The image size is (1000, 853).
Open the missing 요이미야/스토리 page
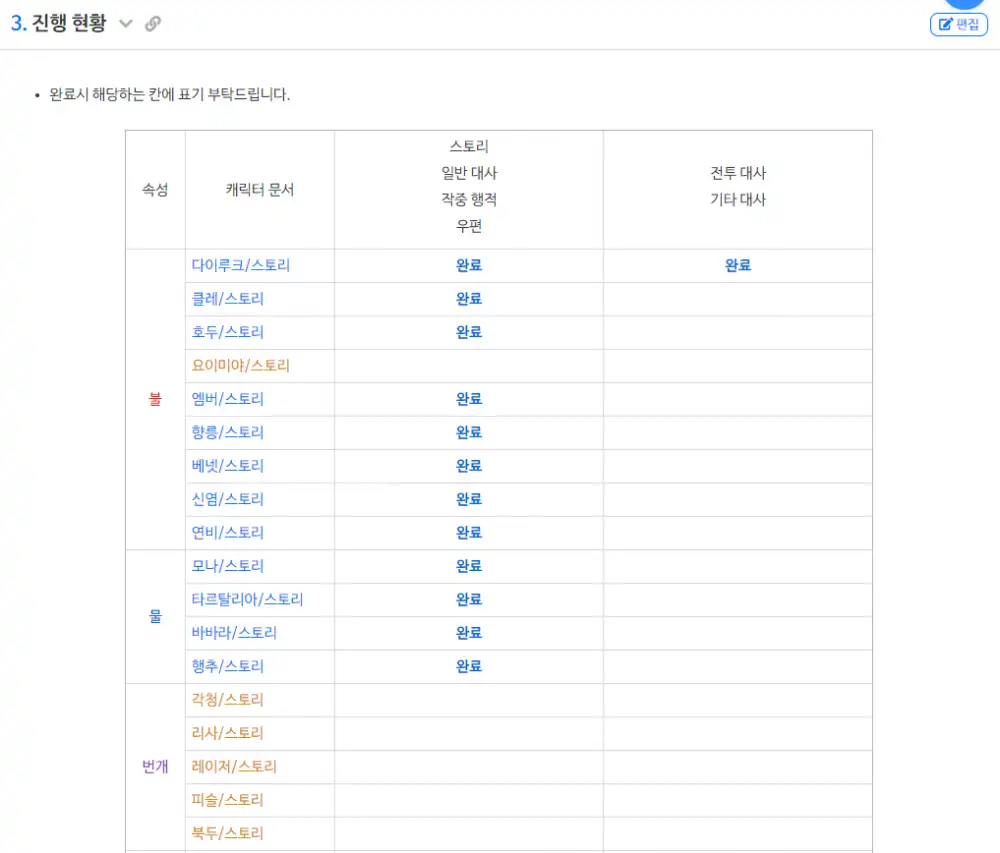click(240, 366)
